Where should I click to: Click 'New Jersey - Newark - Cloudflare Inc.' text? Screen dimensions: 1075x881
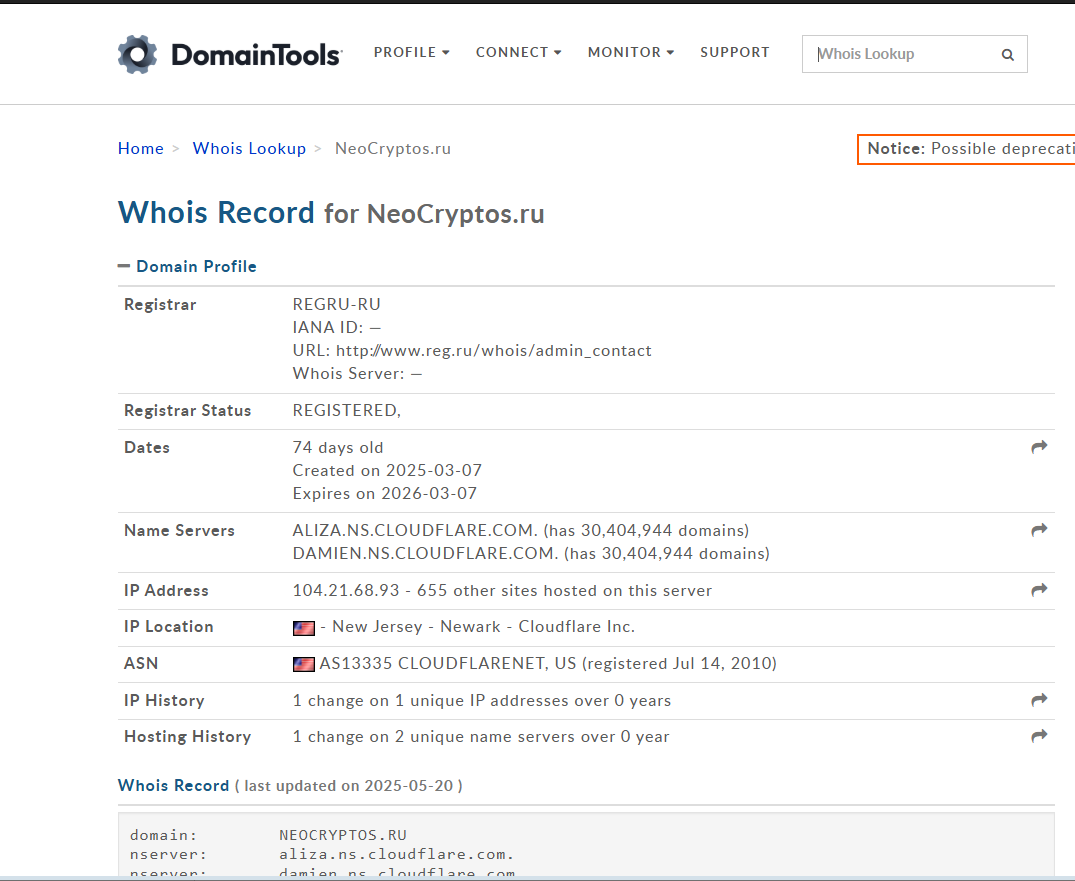tap(483, 627)
